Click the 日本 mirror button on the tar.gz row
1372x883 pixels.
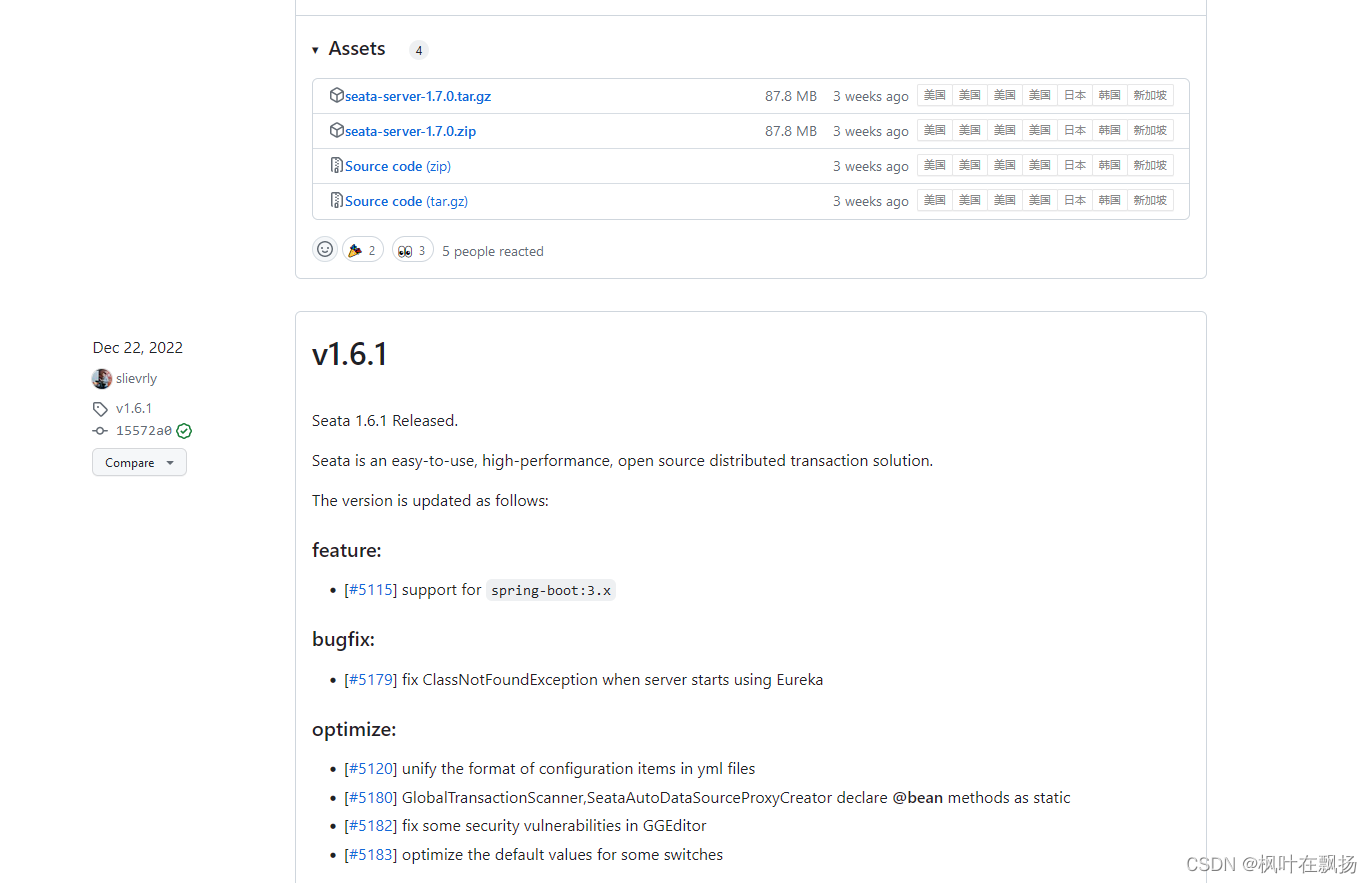[1074, 95]
